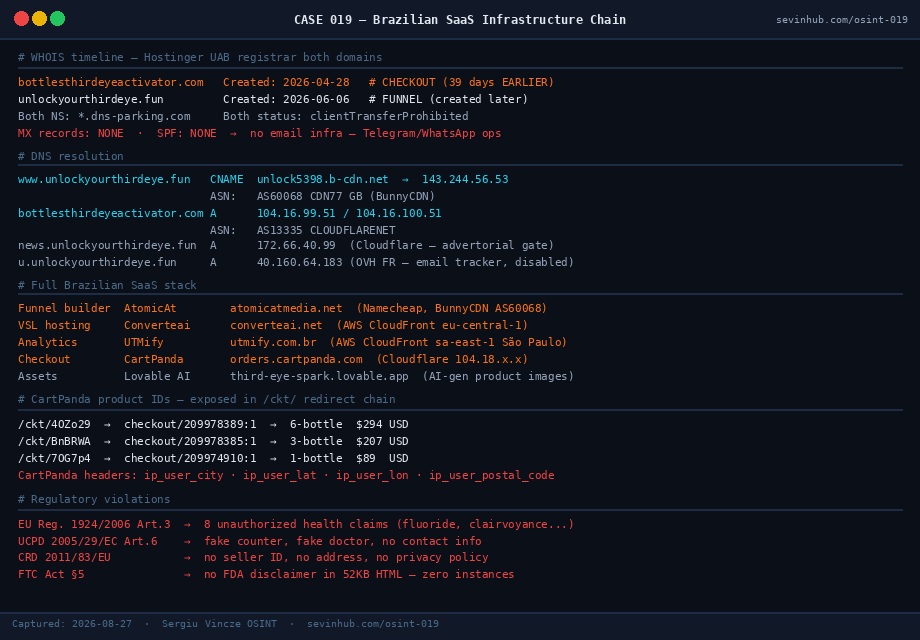
Task: Click 'Funnel builder' row label
Action: (x=64, y=308)
